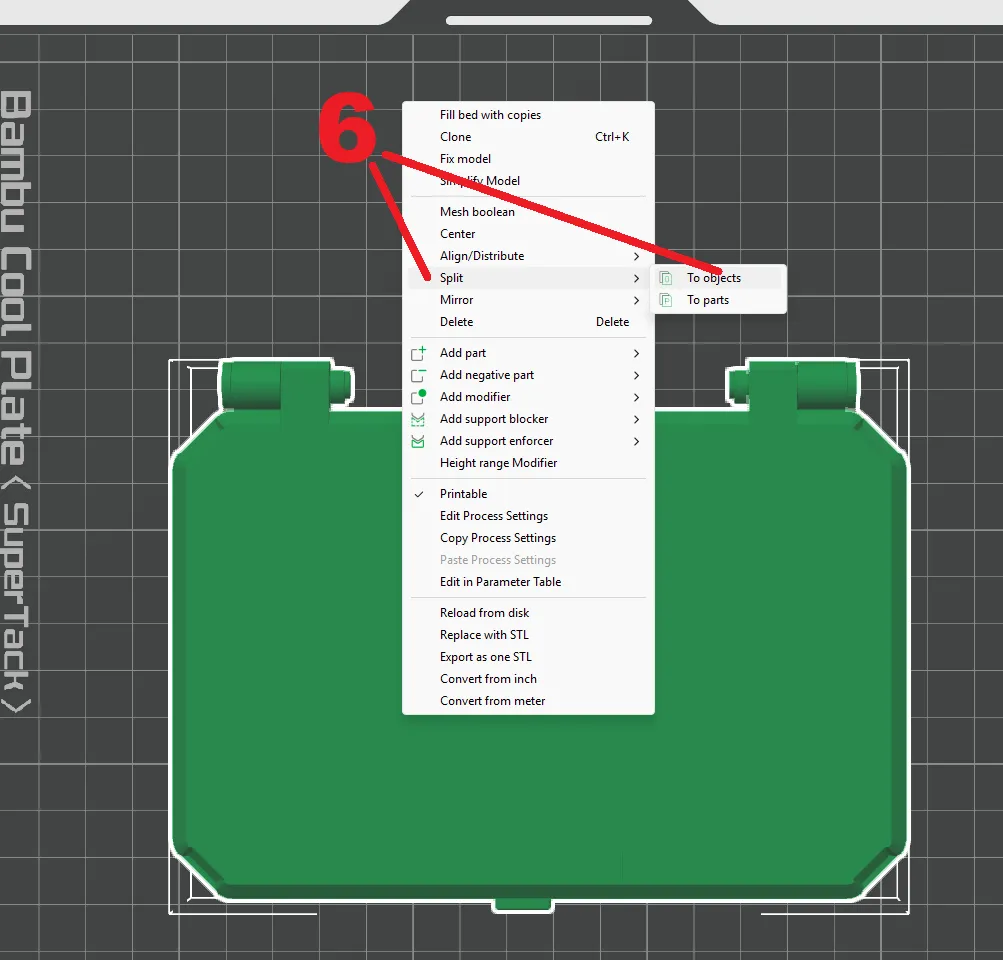
Task: Expand the Add support enforcer arrow
Action: [x=636, y=441]
